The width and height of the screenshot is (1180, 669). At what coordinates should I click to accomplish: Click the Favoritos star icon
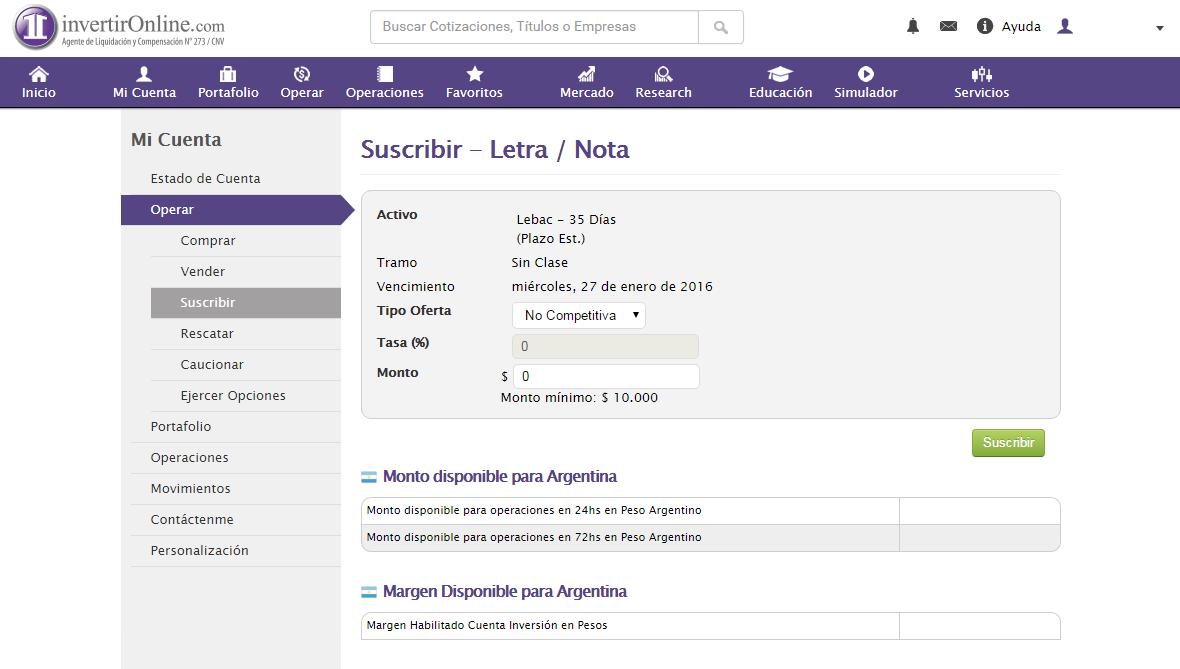coord(474,74)
